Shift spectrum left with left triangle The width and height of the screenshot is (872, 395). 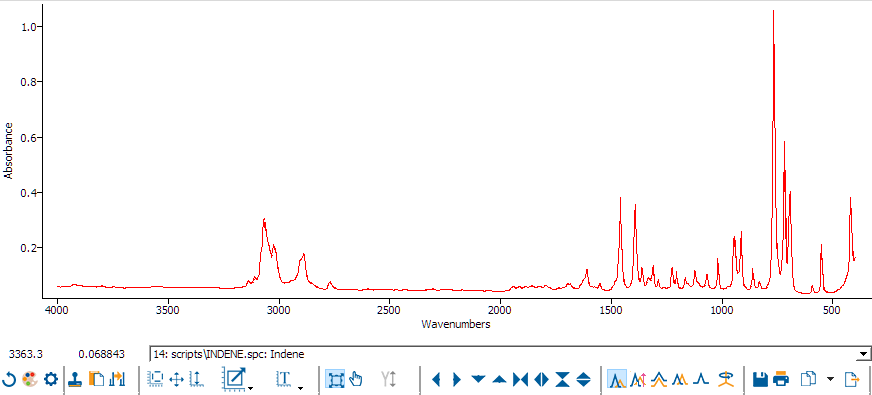(x=437, y=380)
